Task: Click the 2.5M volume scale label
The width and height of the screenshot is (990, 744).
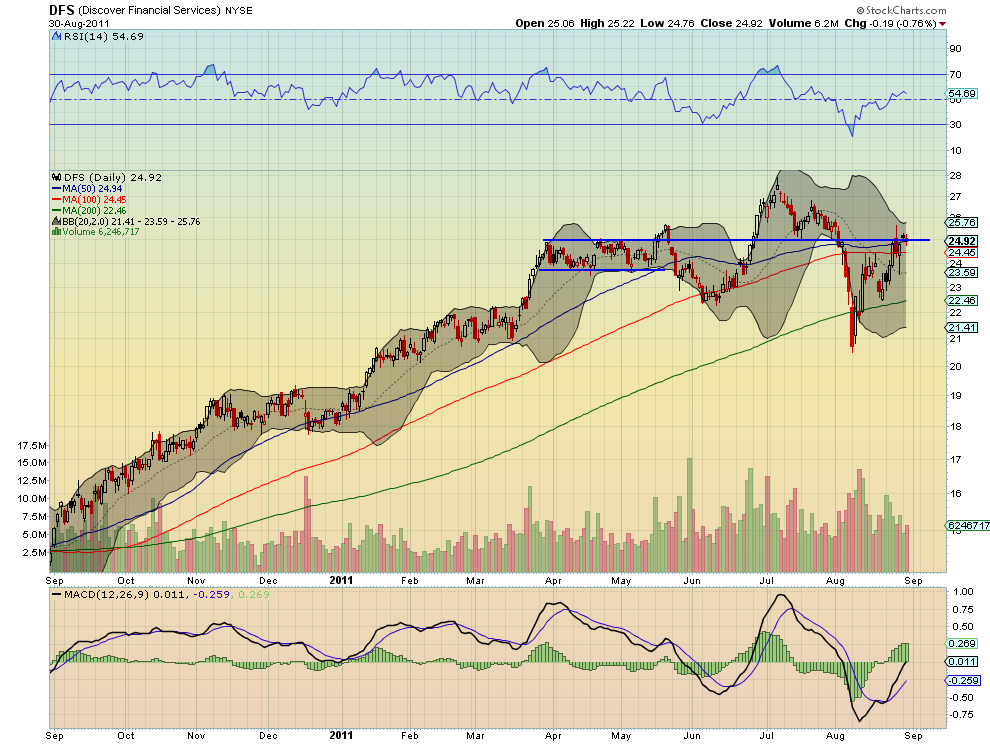Action: click(34, 553)
